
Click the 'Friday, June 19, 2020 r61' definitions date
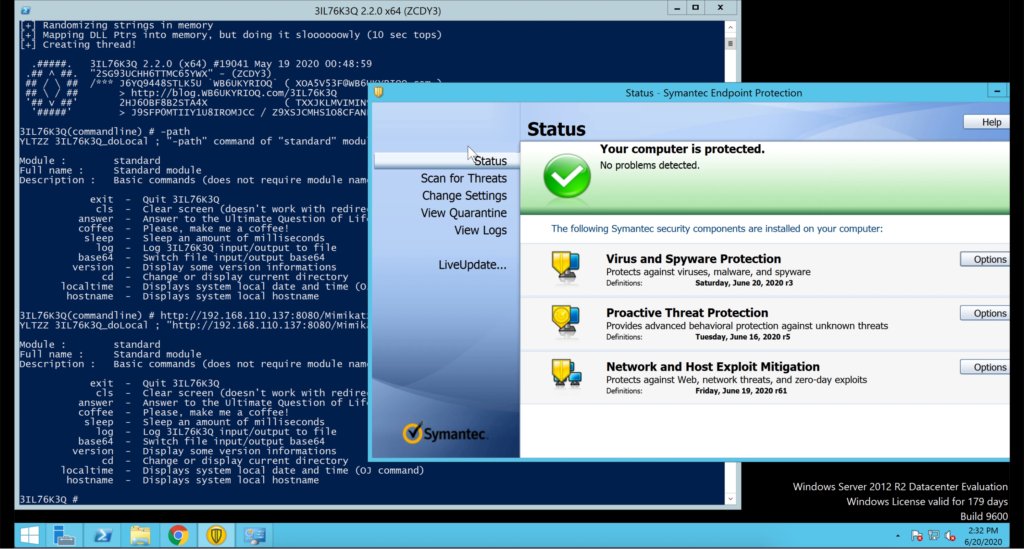click(741, 391)
